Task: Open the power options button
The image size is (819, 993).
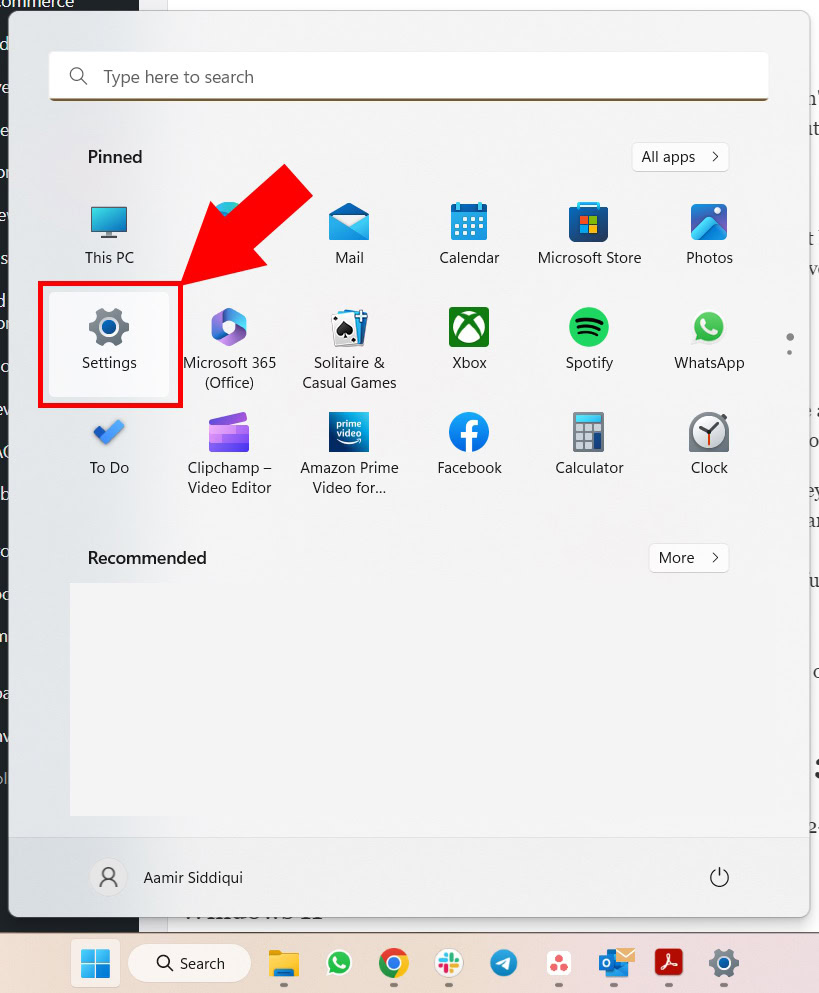Action: [x=719, y=877]
